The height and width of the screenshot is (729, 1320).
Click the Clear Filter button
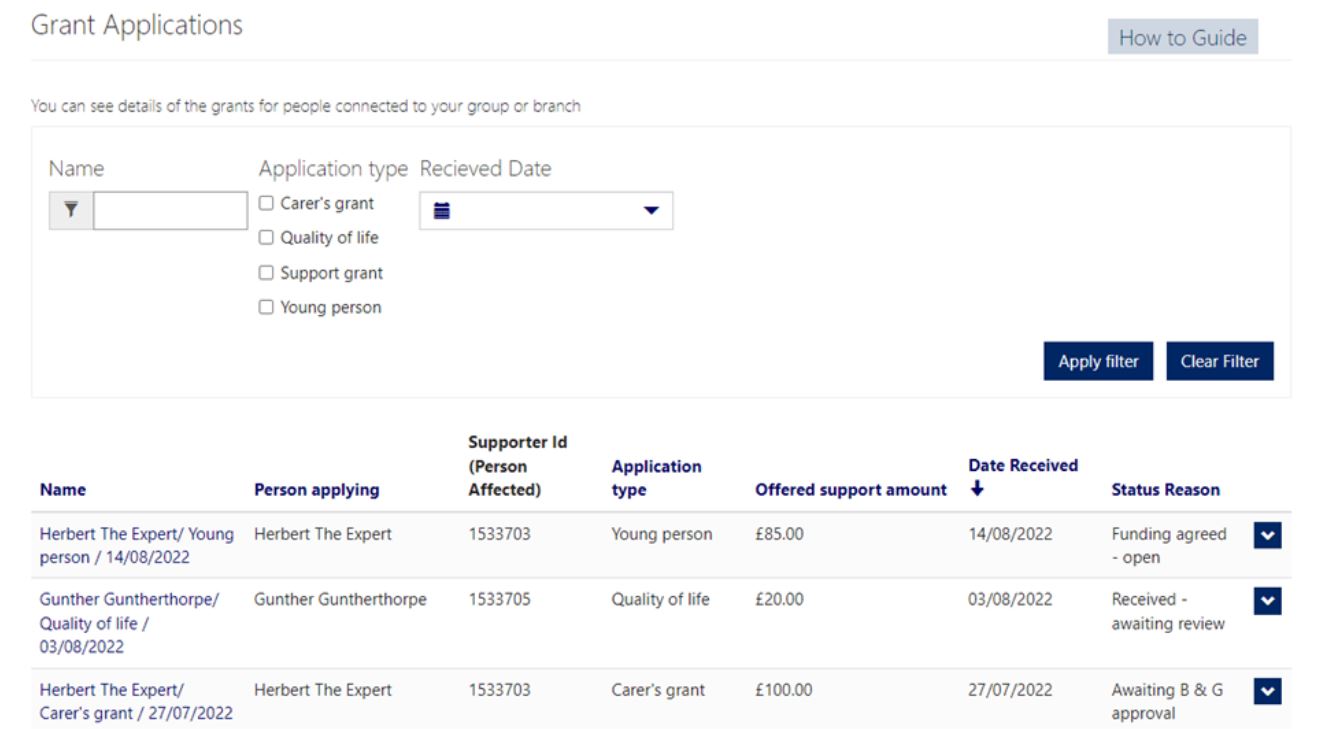click(1219, 362)
